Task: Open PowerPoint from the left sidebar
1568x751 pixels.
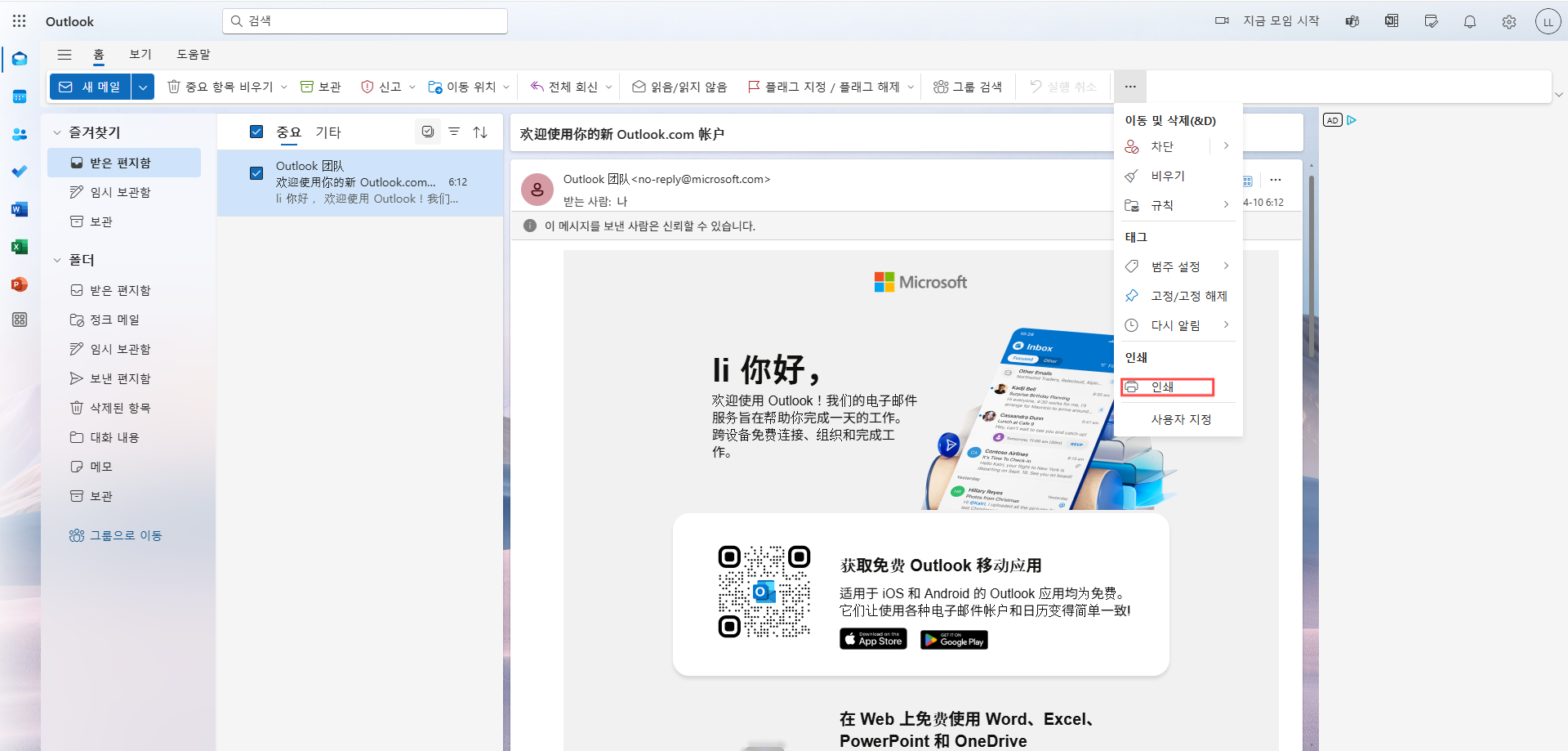Action: pyautogui.click(x=19, y=284)
